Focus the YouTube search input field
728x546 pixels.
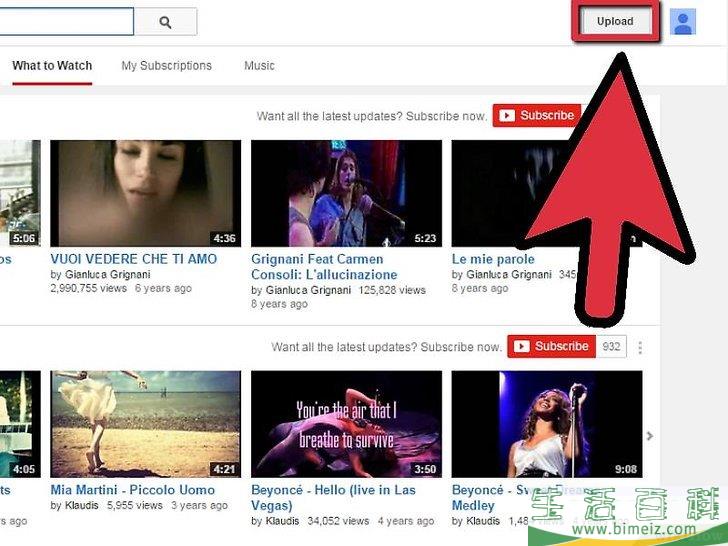tap(66, 21)
